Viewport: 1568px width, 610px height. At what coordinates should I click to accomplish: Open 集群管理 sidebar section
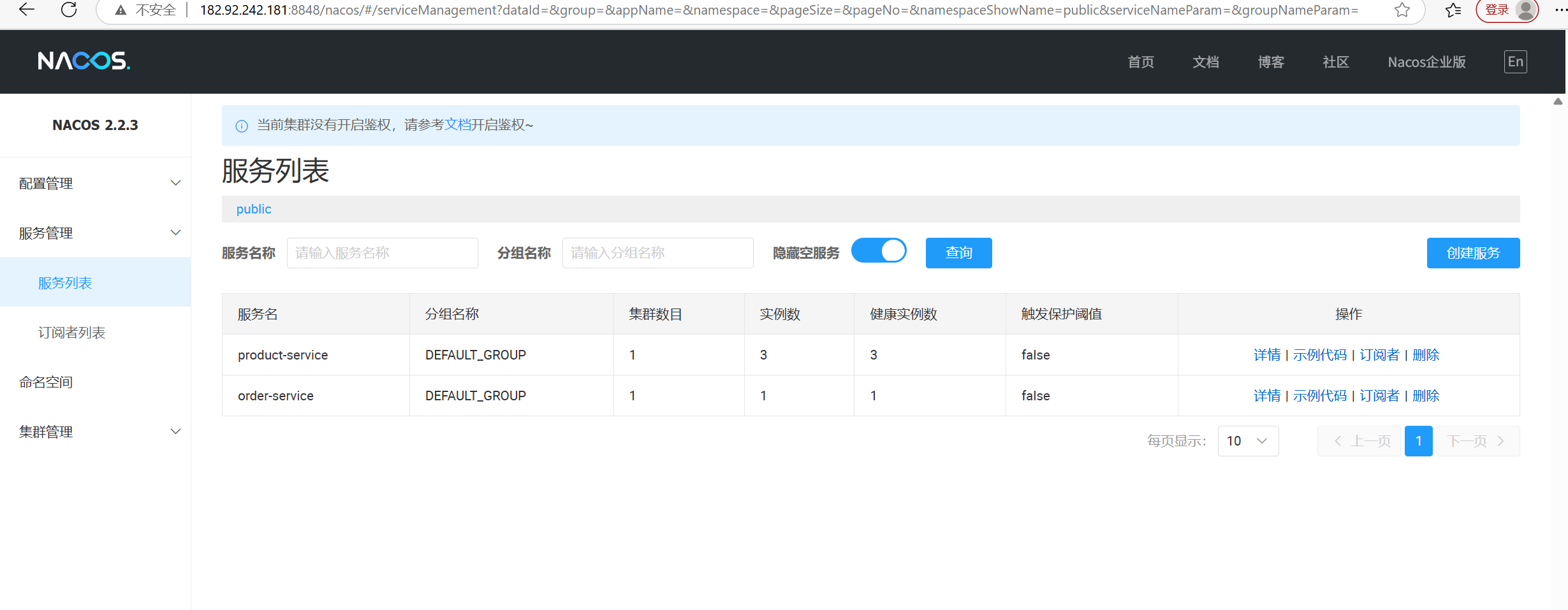tap(96, 432)
